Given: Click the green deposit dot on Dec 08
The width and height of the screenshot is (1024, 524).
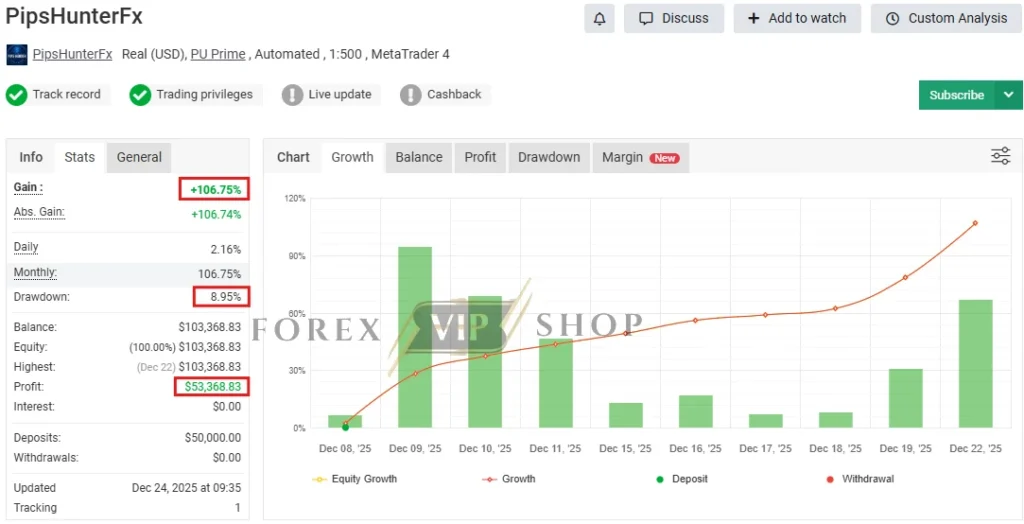Looking at the screenshot, I should coord(345,427).
